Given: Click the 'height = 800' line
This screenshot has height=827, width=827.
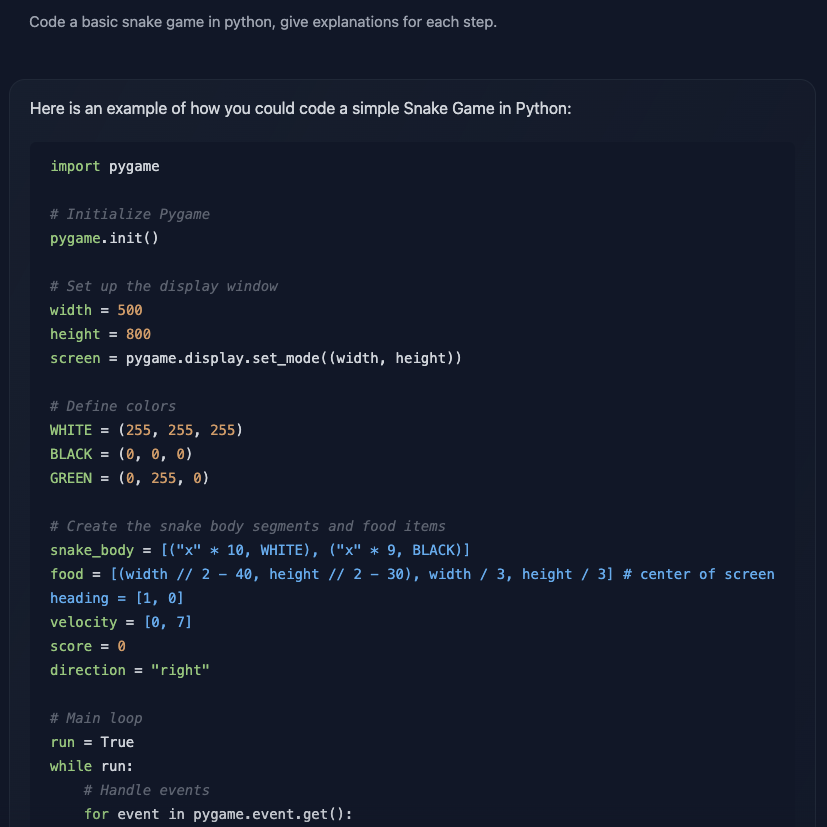Looking at the screenshot, I should [x=101, y=334].
